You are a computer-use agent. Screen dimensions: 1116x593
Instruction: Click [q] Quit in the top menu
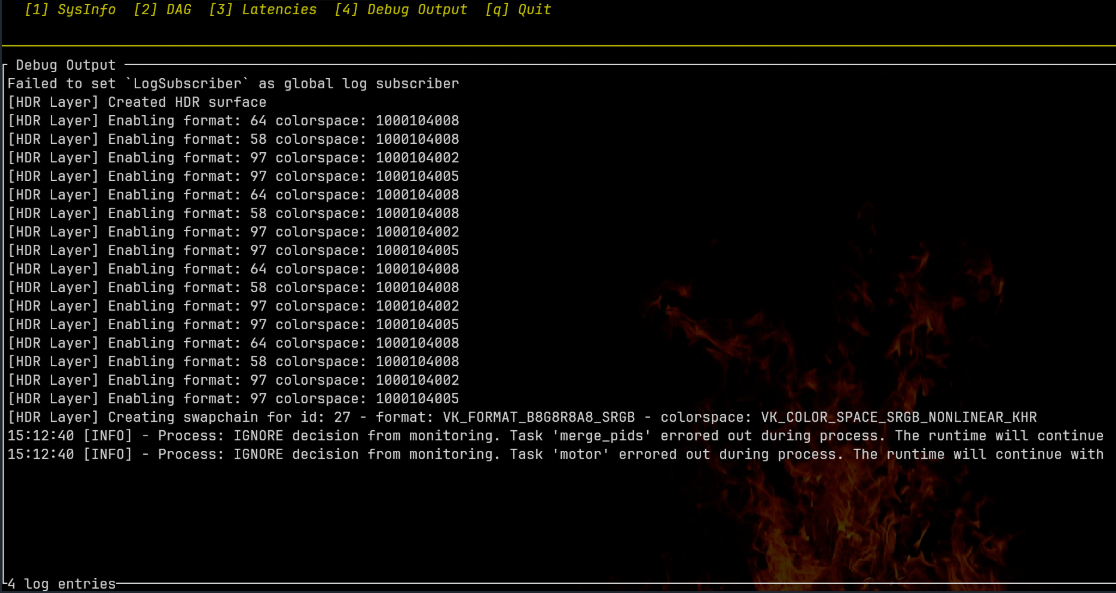(517, 10)
